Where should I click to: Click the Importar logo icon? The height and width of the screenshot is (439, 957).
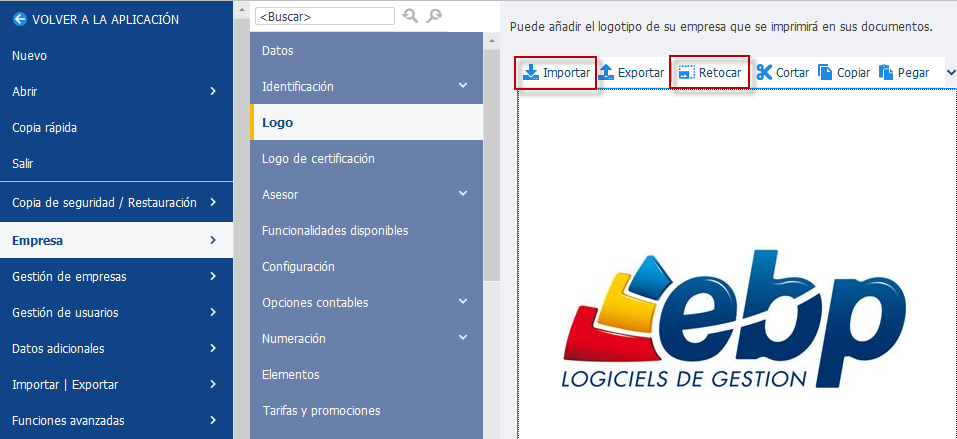(531, 73)
